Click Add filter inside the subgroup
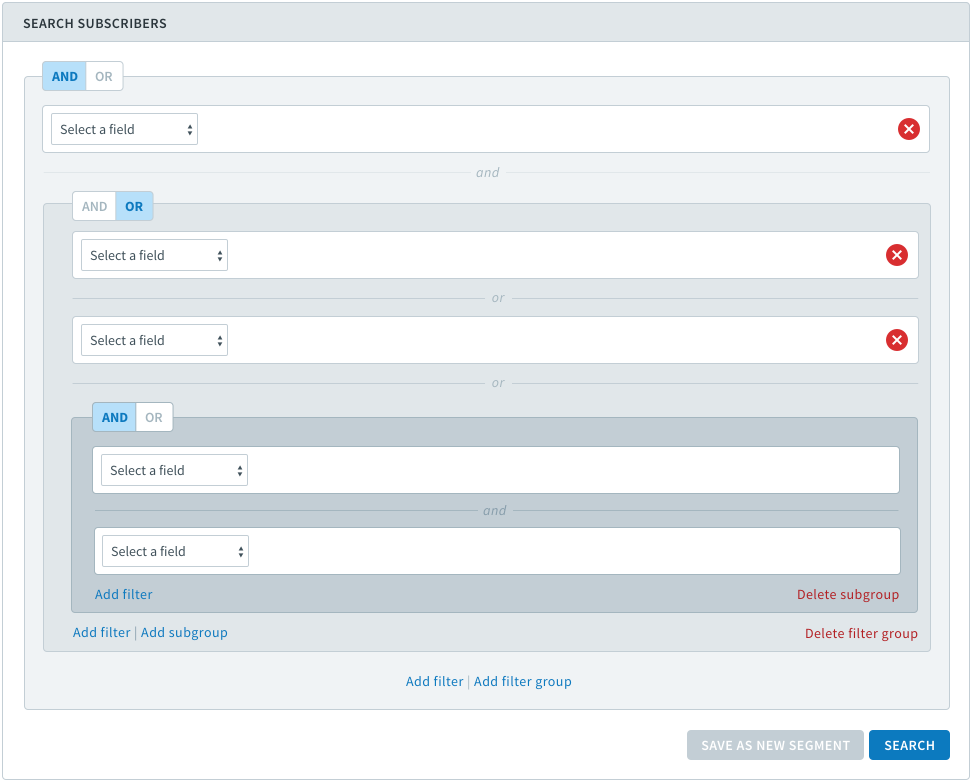The width and height of the screenshot is (971, 781). click(123, 595)
